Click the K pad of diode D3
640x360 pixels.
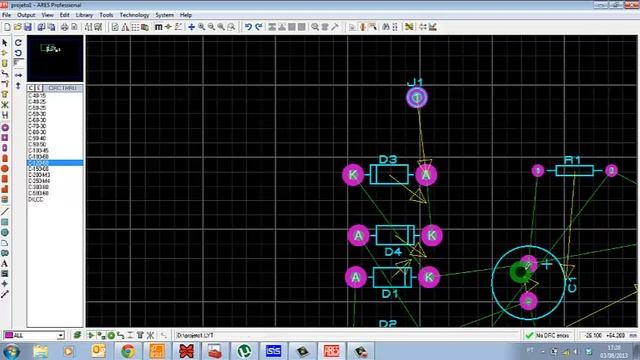tap(353, 175)
